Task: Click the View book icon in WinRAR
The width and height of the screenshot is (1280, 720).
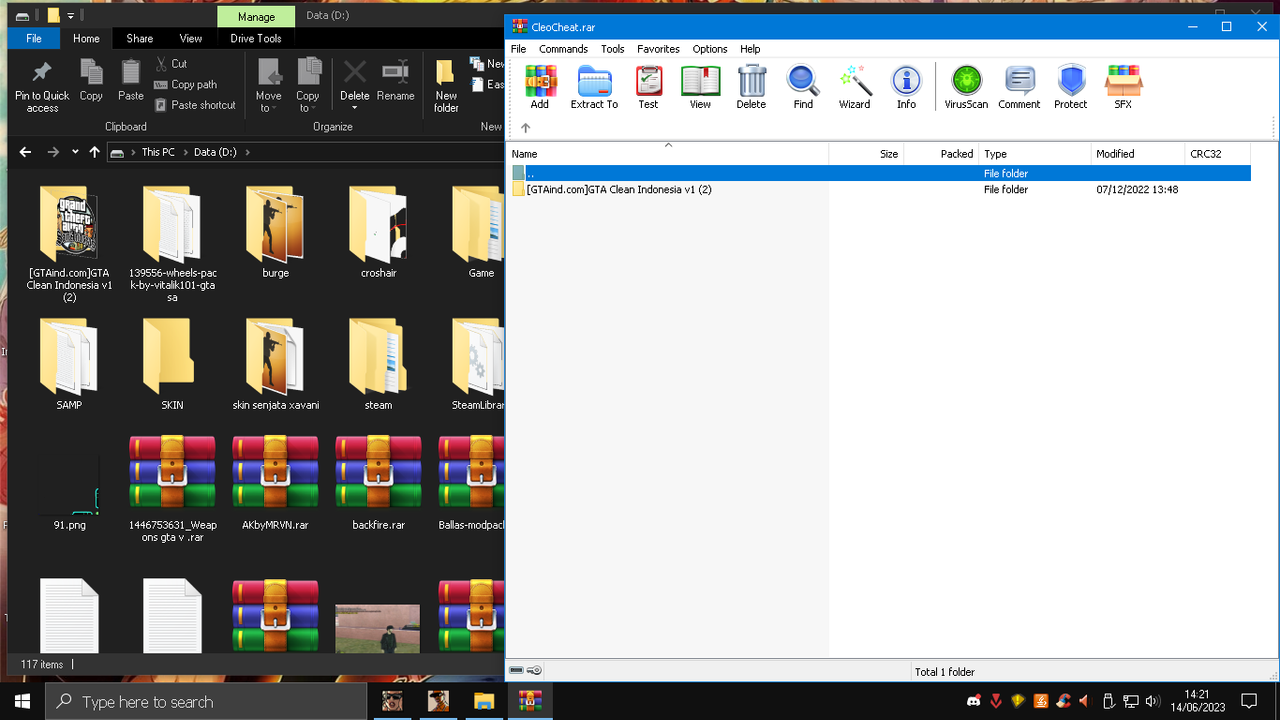Action: (700, 87)
